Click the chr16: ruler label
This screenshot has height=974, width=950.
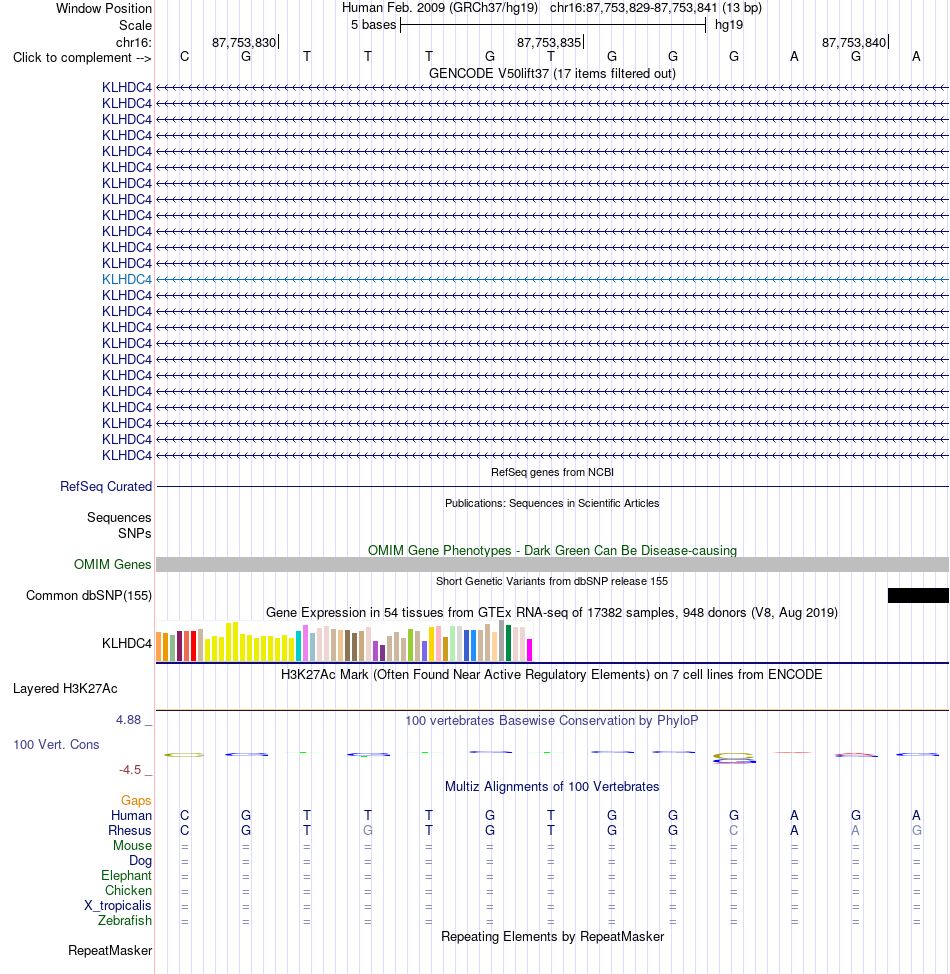(x=134, y=42)
